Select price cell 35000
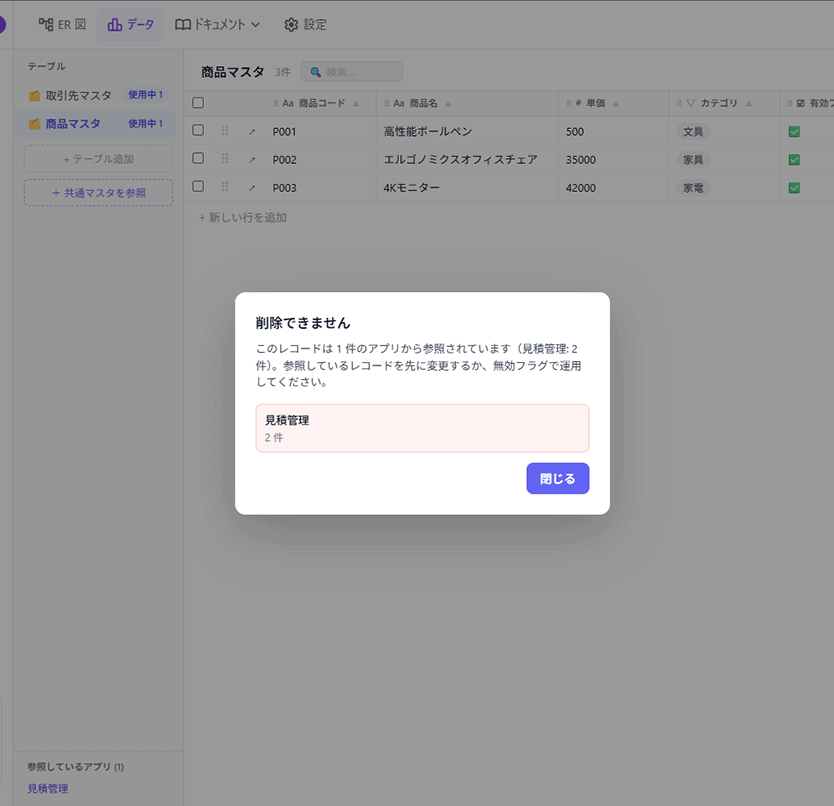 pos(614,160)
